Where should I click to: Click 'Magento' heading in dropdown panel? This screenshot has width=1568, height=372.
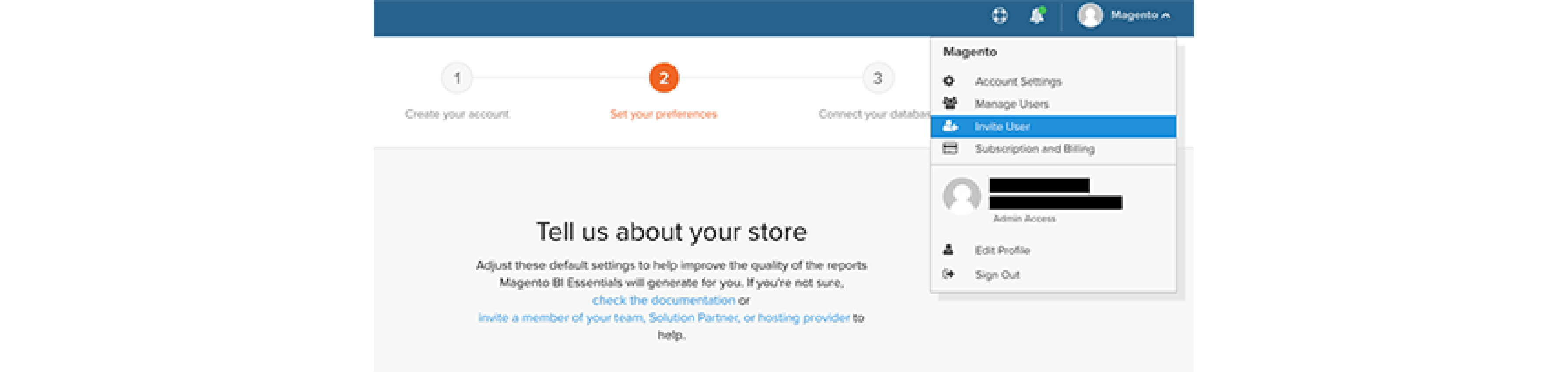969,52
